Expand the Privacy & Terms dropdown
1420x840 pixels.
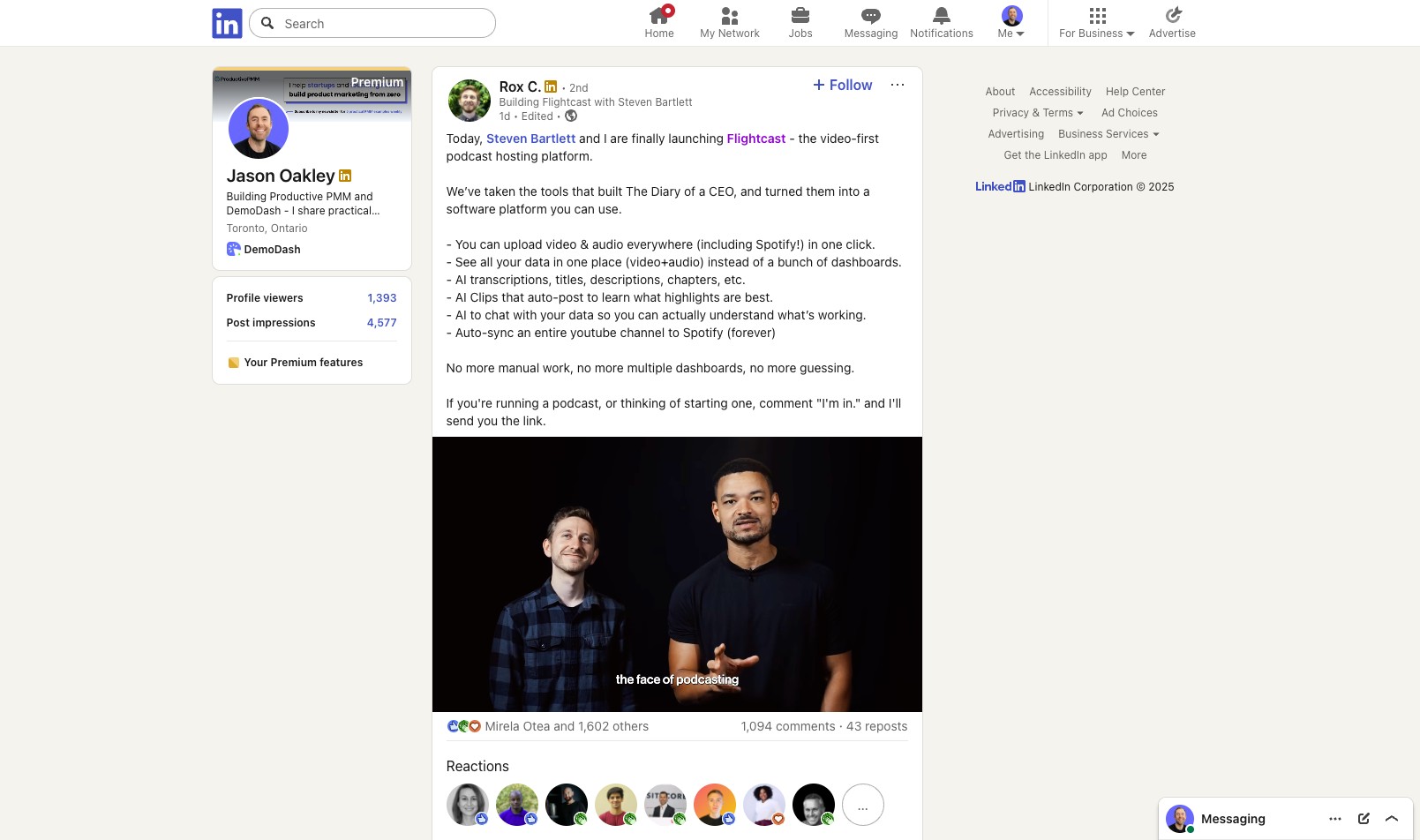[1038, 113]
